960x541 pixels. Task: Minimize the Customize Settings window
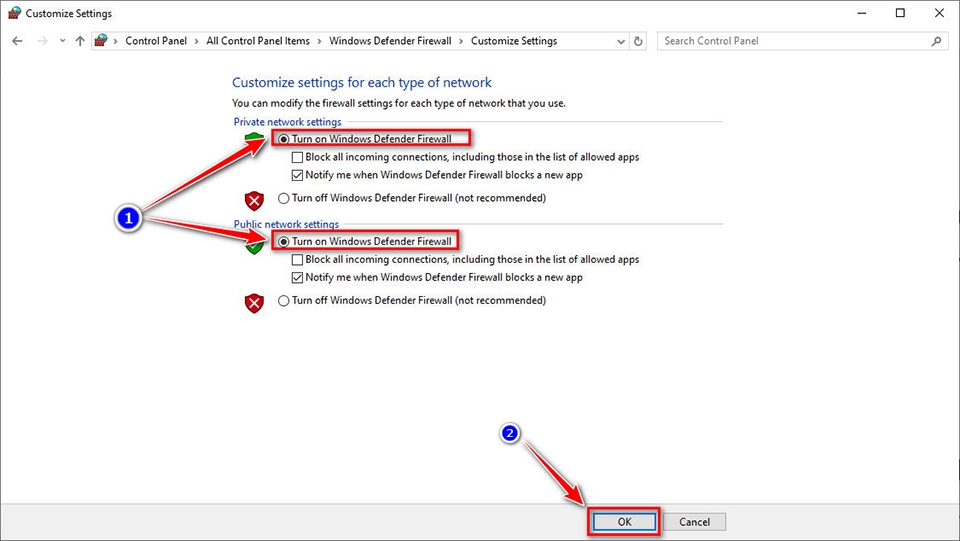tap(861, 13)
